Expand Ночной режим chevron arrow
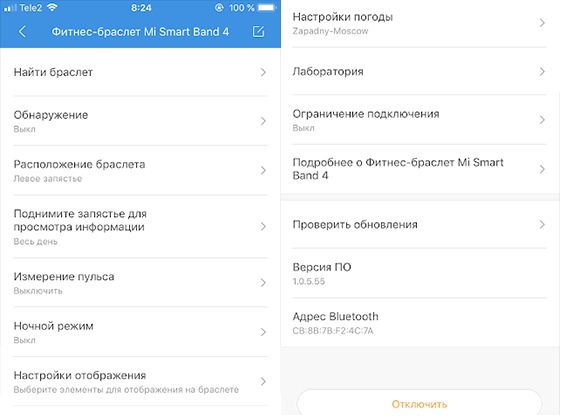 263,332
